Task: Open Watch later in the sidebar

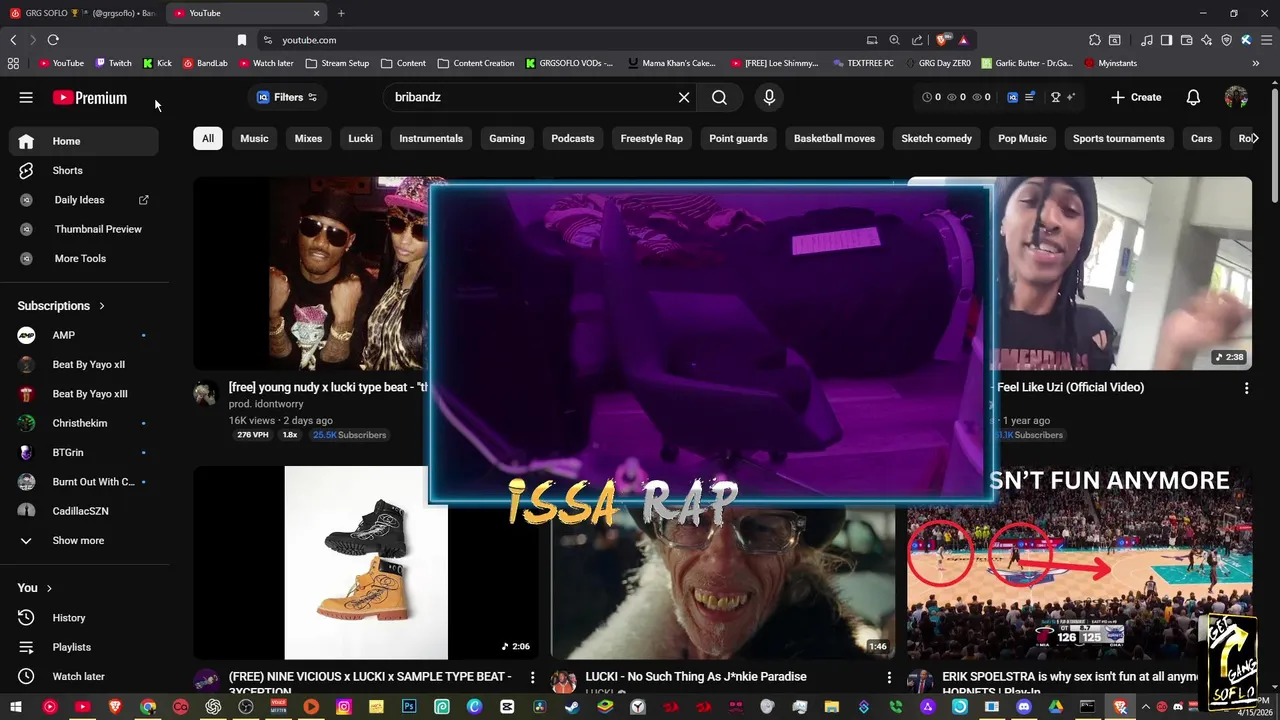Action: click(84, 676)
